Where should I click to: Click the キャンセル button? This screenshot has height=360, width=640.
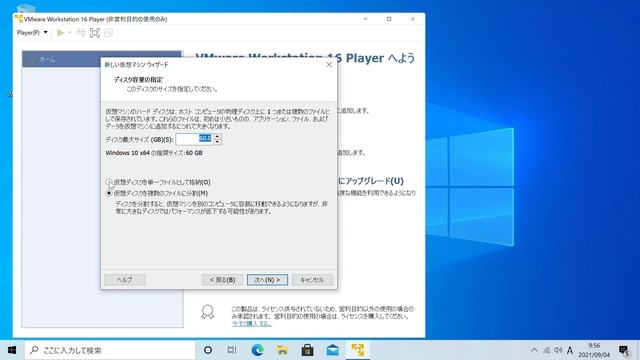[x=312, y=280]
